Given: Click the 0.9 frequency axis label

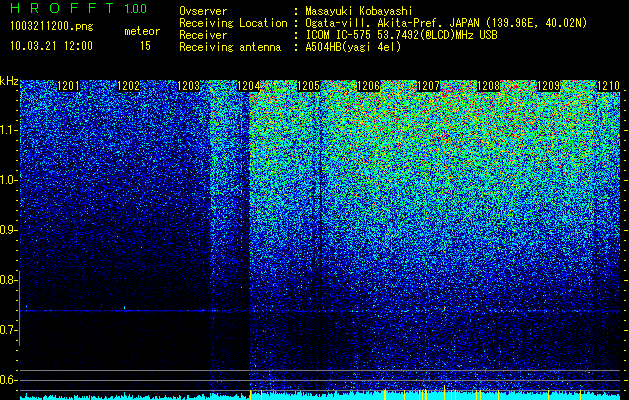Looking at the screenshot, I should point(8,230).
